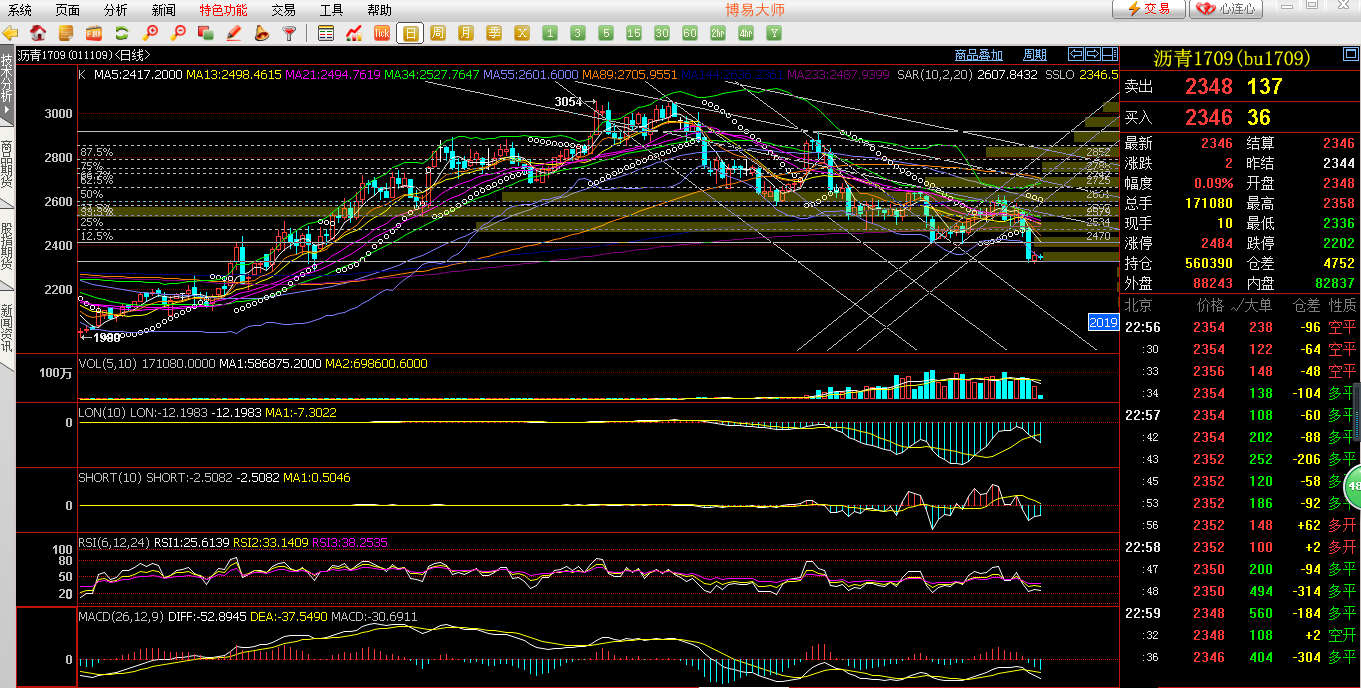Zoom out with the minus magnifier icon

point(179,33)
